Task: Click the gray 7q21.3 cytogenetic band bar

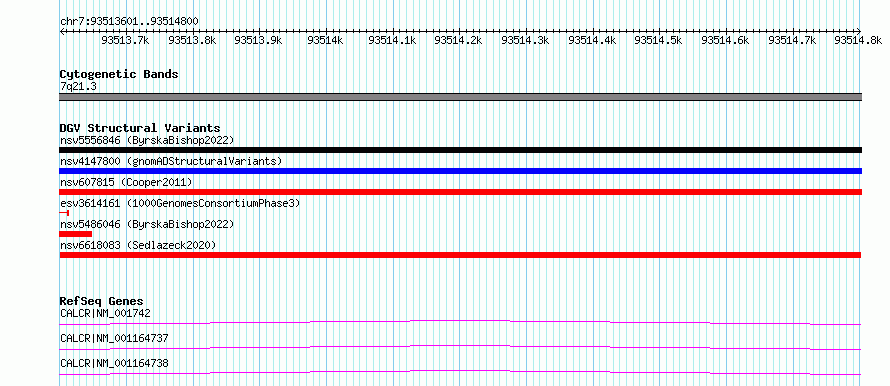Action: [460, 97]
